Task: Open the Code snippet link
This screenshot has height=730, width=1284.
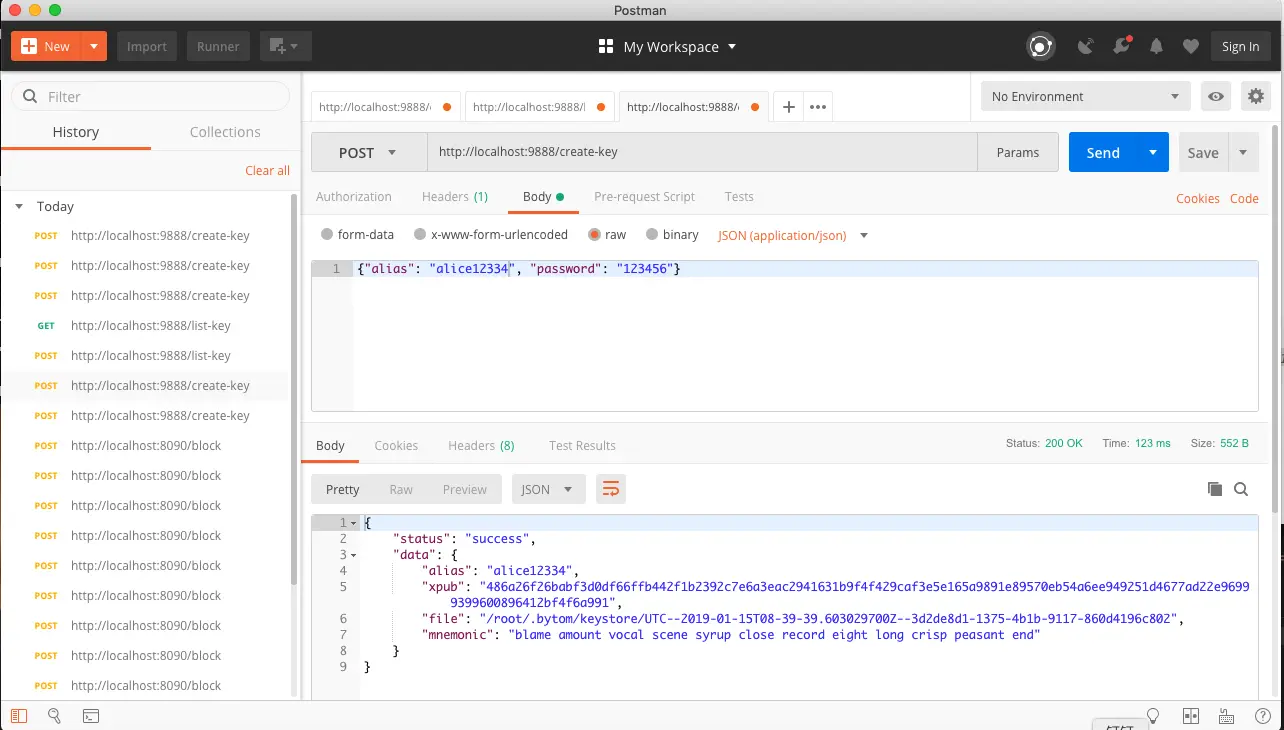Action: click(1244, 198)
